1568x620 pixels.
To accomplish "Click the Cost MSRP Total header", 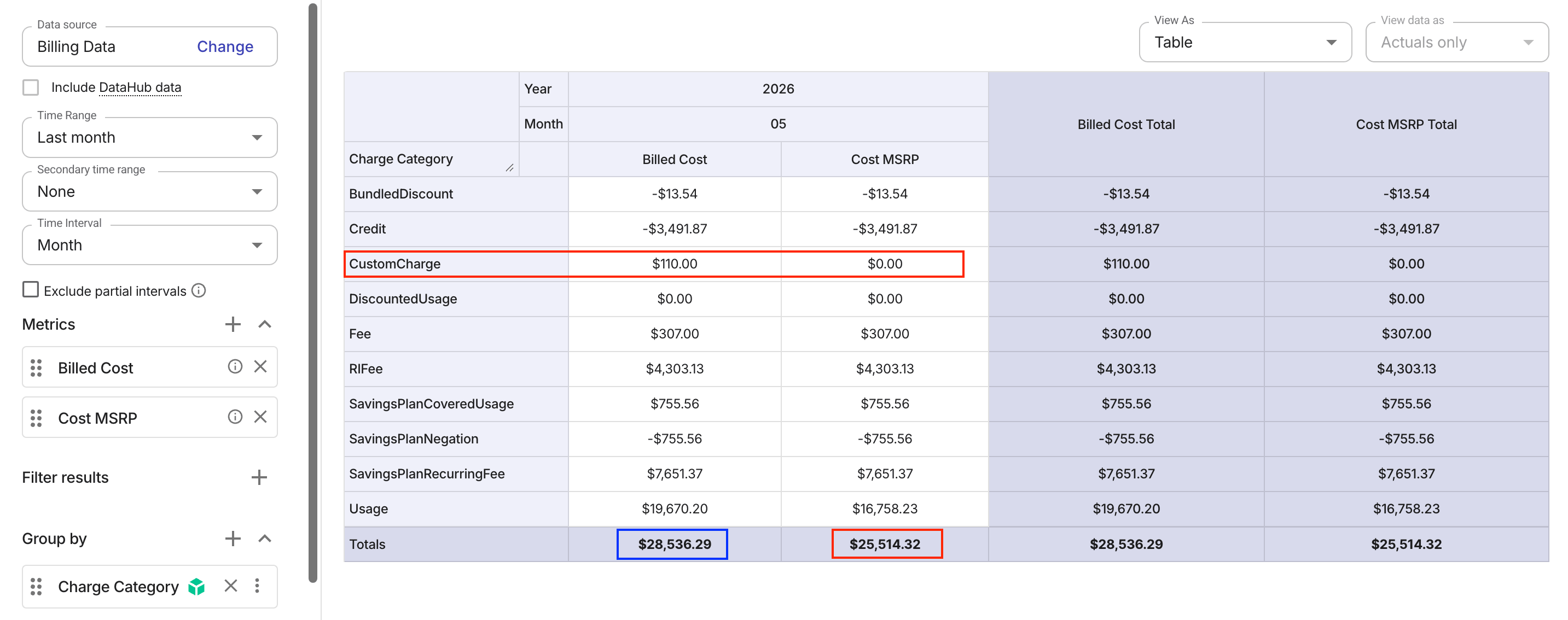I will 1406,124.
